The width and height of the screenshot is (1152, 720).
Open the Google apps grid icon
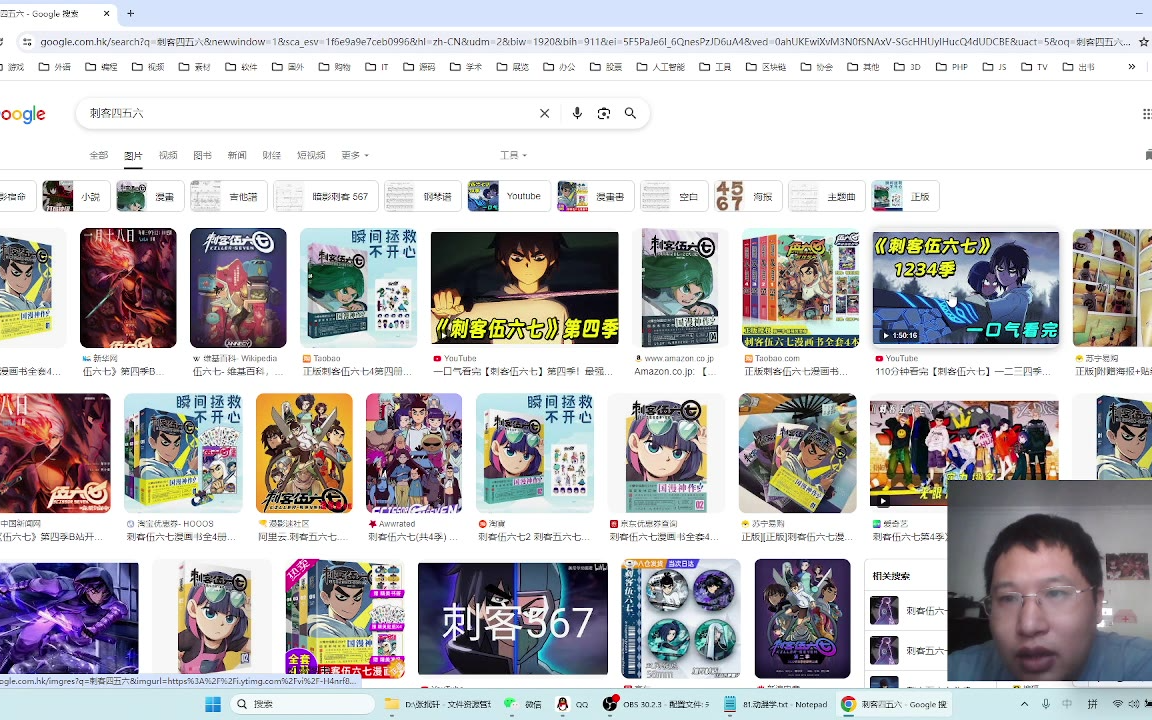pyautogui.click(x=1147, y=113)
